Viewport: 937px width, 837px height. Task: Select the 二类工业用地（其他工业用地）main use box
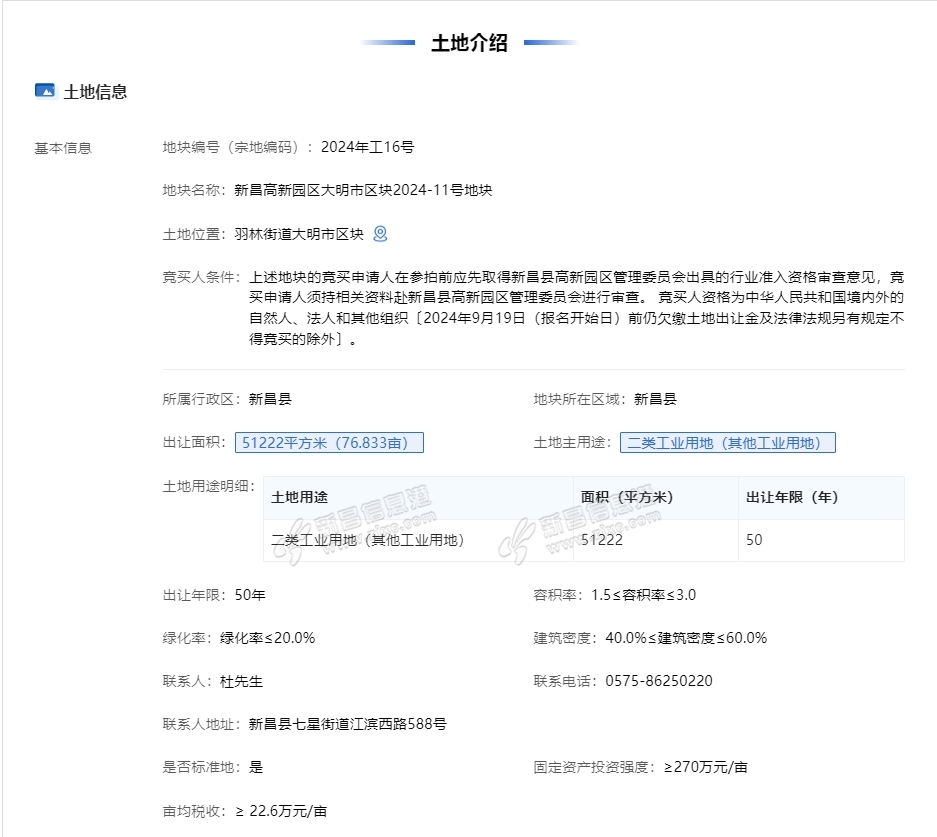tap(728, 443)
